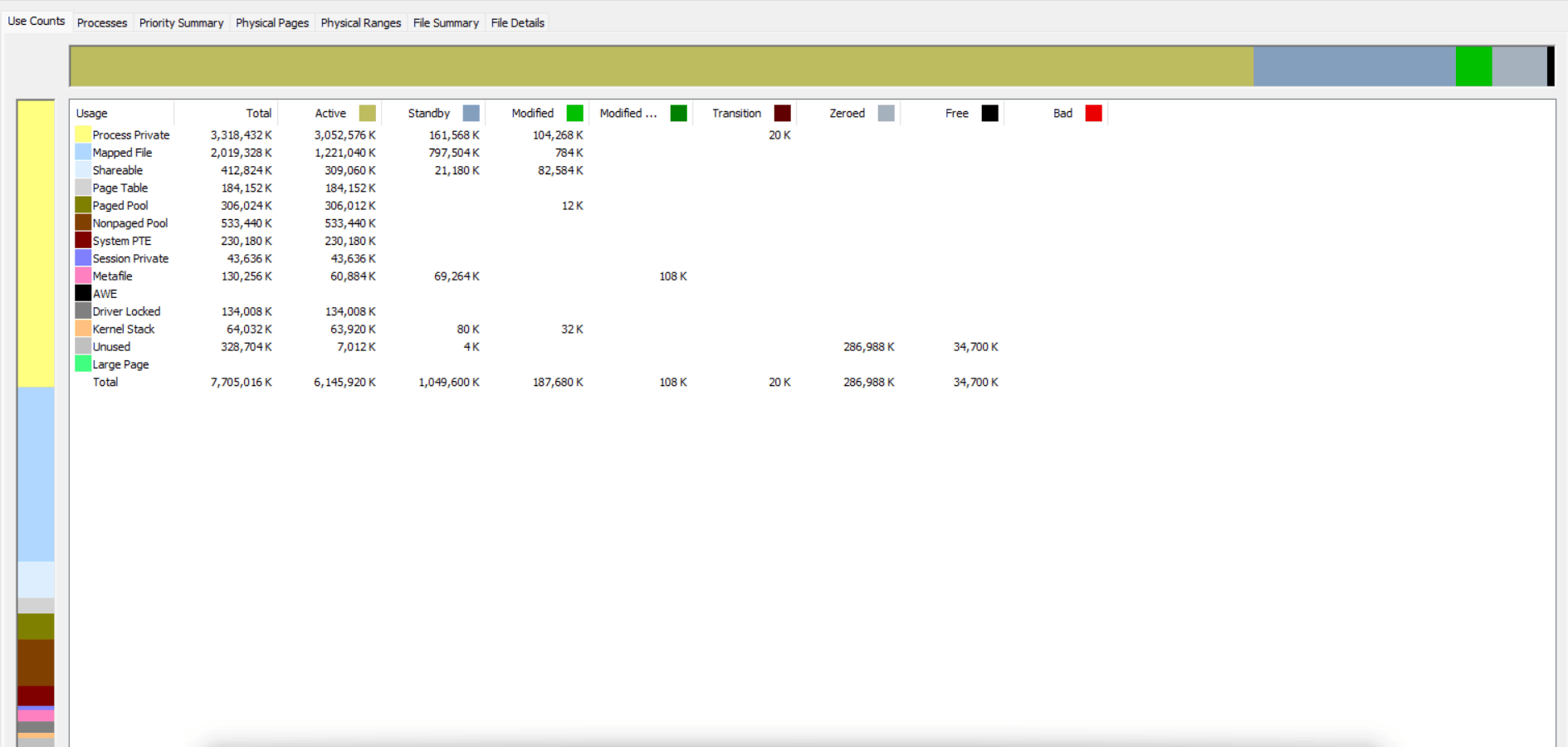Click the Modified bright green swatch
Screen dimensions: 1568x747
(x=575, y=113)
